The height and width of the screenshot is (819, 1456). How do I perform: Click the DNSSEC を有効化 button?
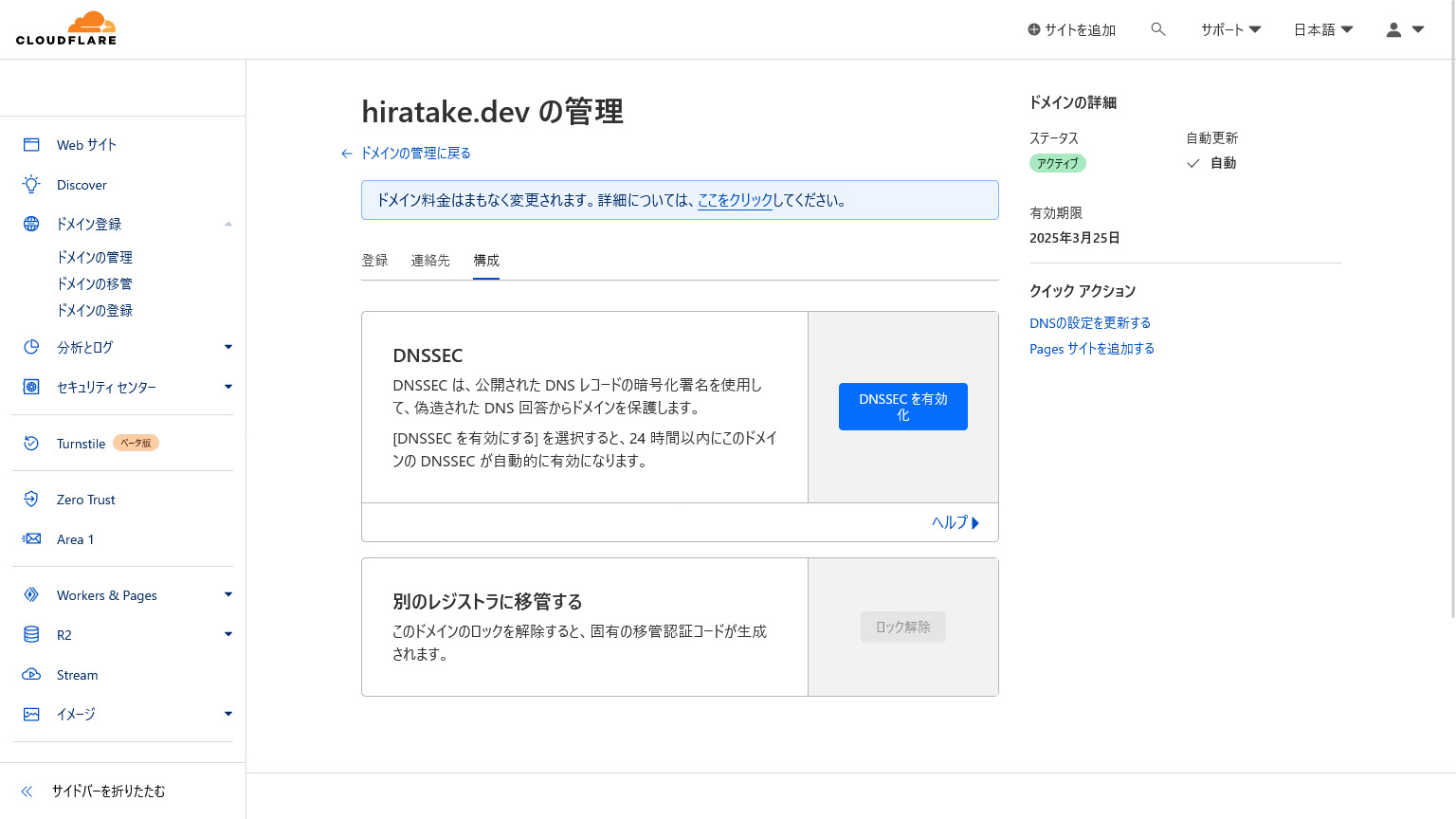(903, 407)
